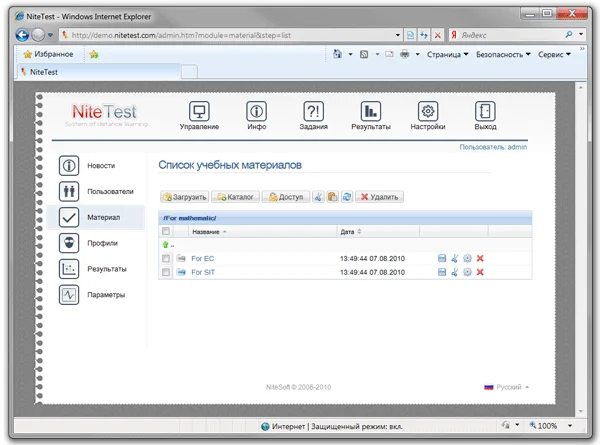Click the cut icon in the For SIT row
Image resolution: width=600 pixels, height=445 pixels.
(454, 271)
